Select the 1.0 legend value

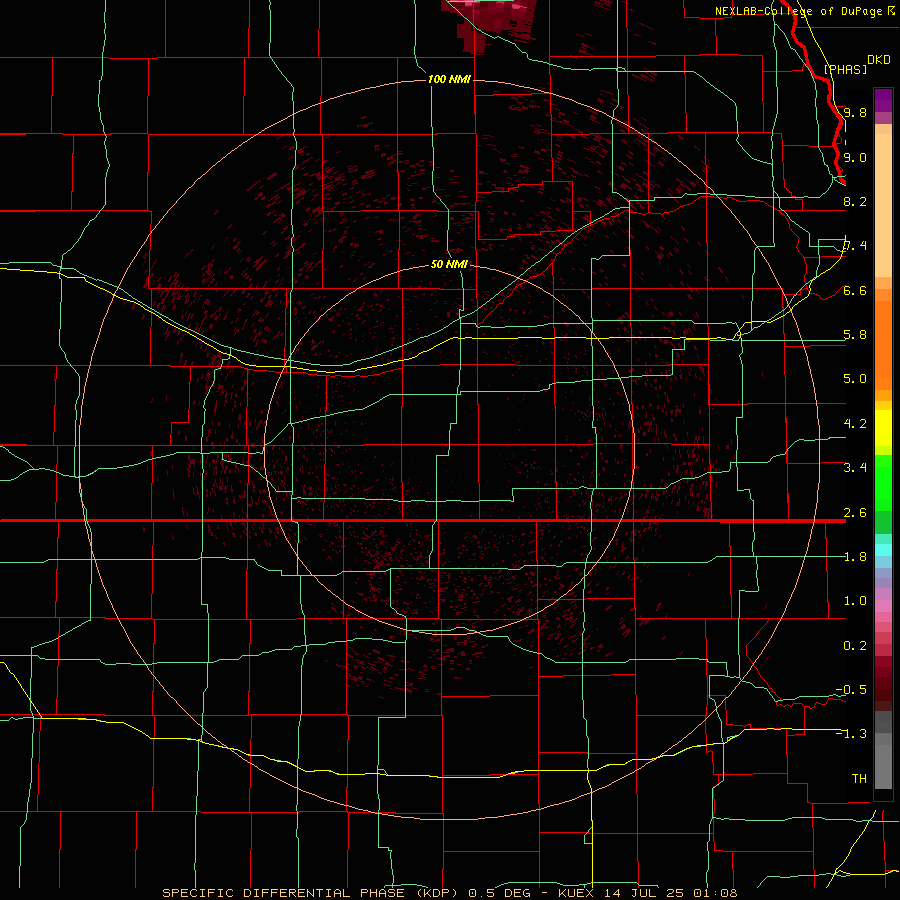tap(855, 600)
